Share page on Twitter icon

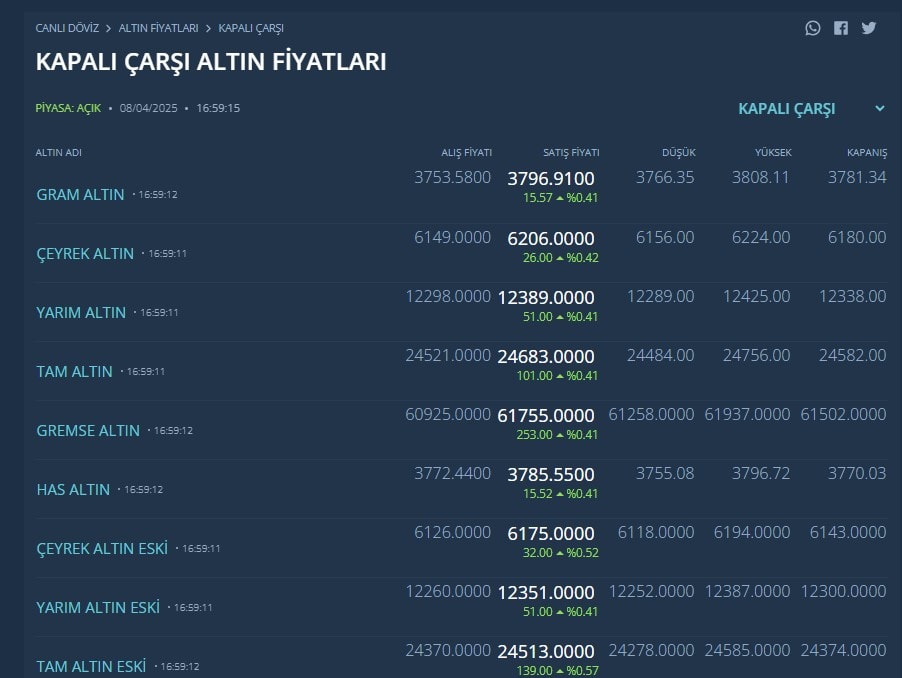point(868,28)
